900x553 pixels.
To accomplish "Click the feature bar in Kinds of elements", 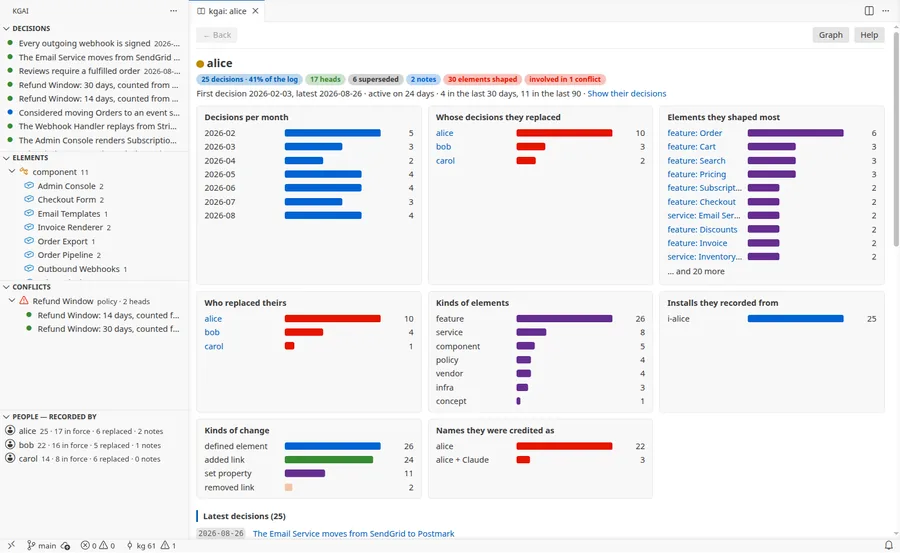I will tap(564, 319).
